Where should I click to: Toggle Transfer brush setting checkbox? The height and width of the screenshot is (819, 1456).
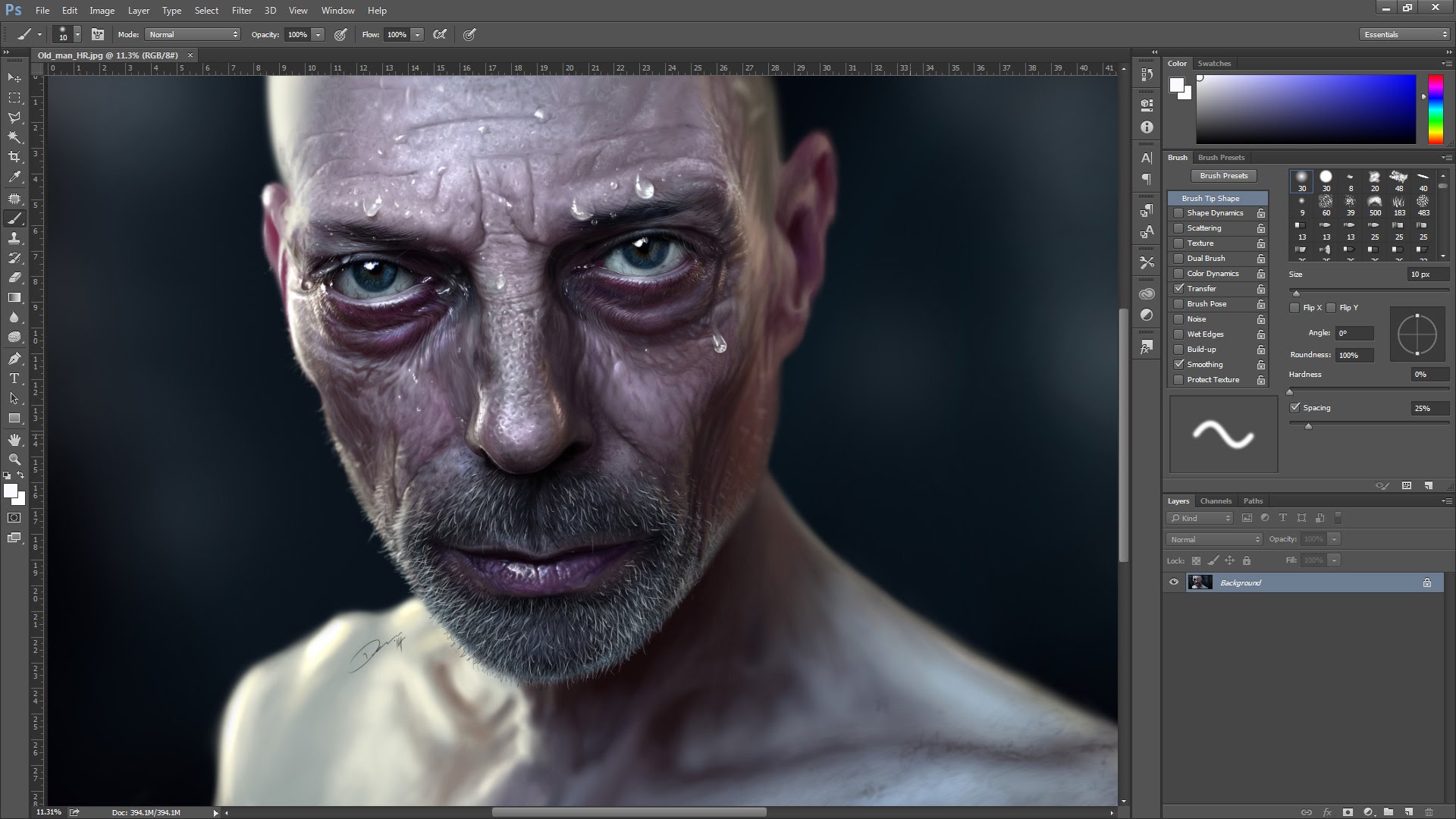coord(1176,288)
